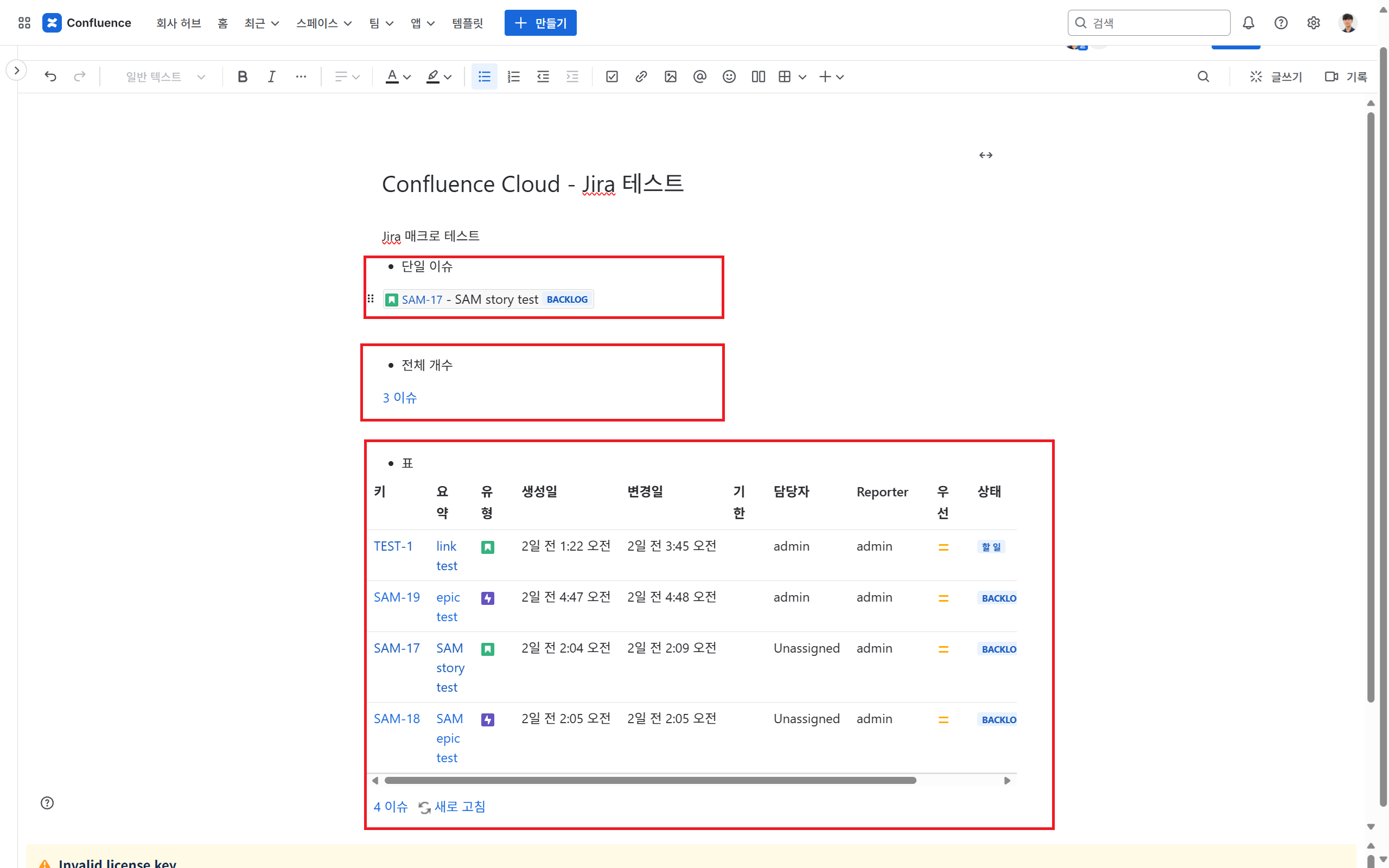Image resolution: width=1389 pixels, height=868 pixels.
Task: Open SAM-19 issue key in table
Action: [x=397, y=597]
